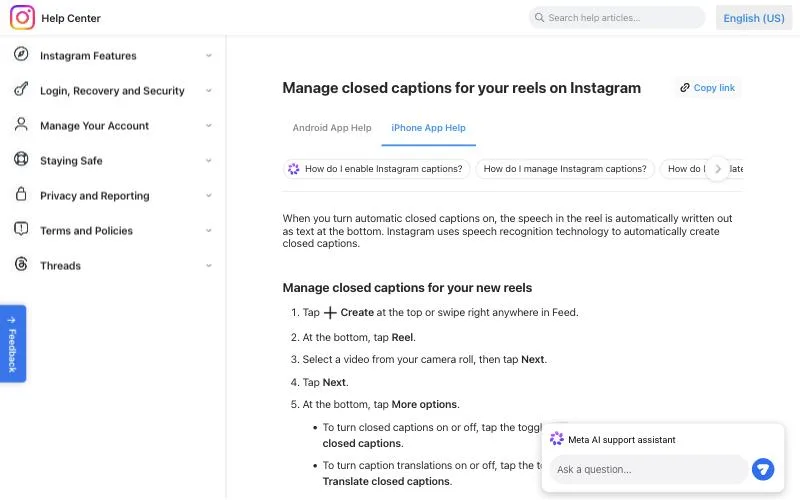
Task: Focus the Ask a question input field
Action: pos(648,469)
